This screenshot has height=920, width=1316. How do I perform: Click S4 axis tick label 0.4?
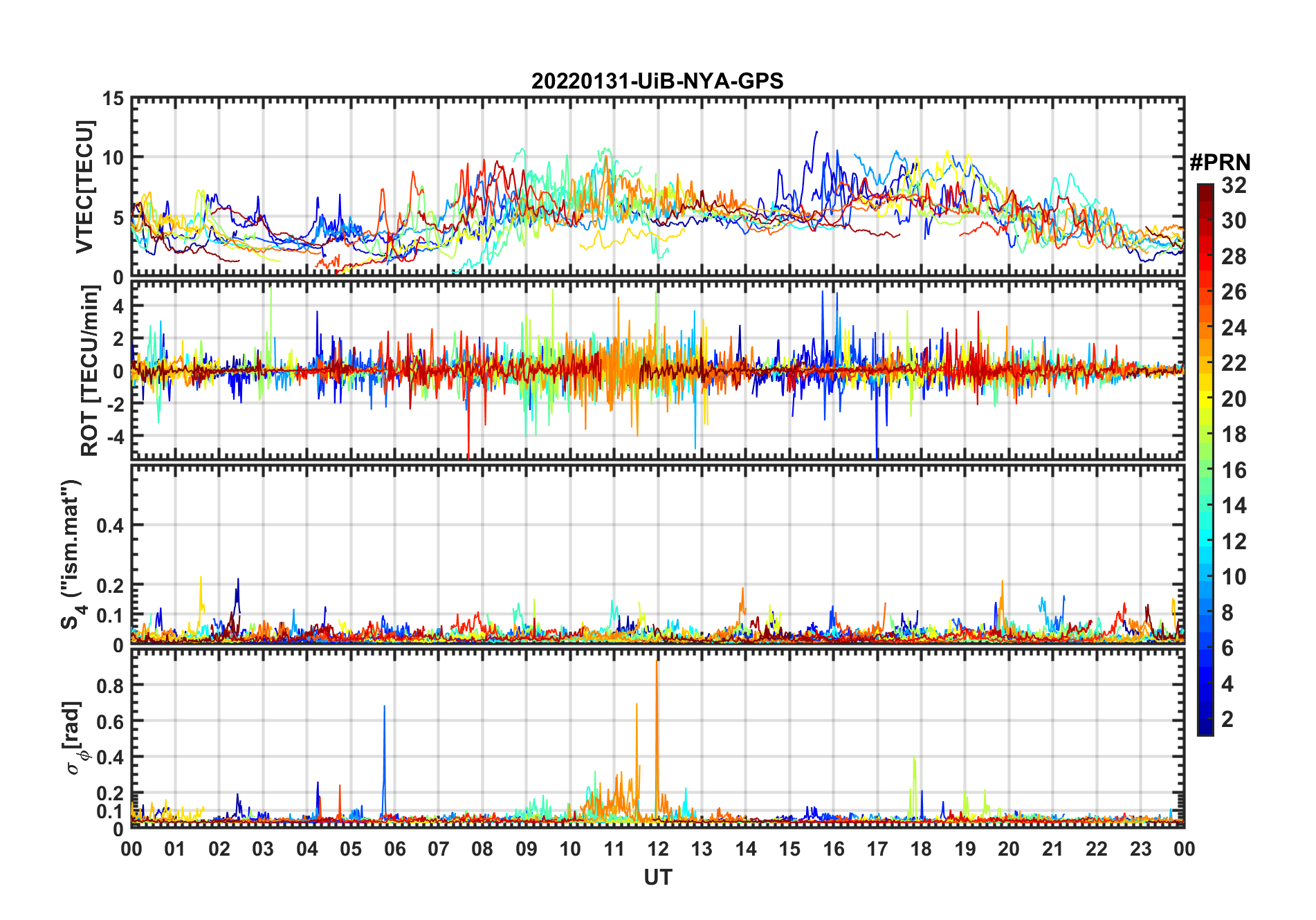coord(111,525)
